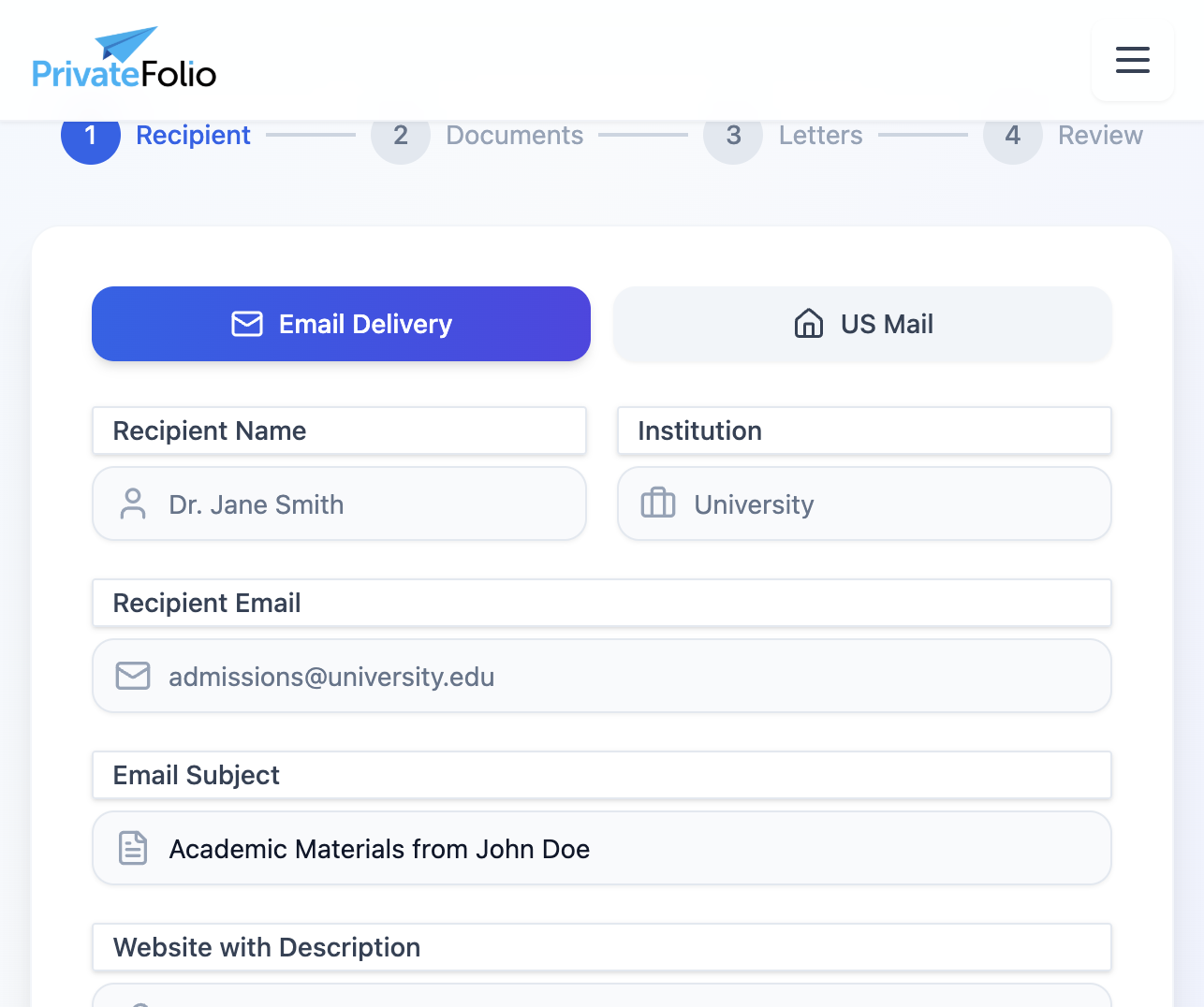Click the Website with Description label
Image resolution: width=1204 pixels, height=1007 pixels.
coord(266,947)
